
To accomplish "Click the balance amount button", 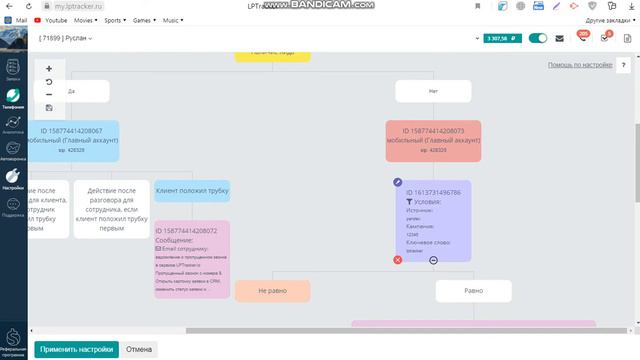I will click(x=502, y=38).
